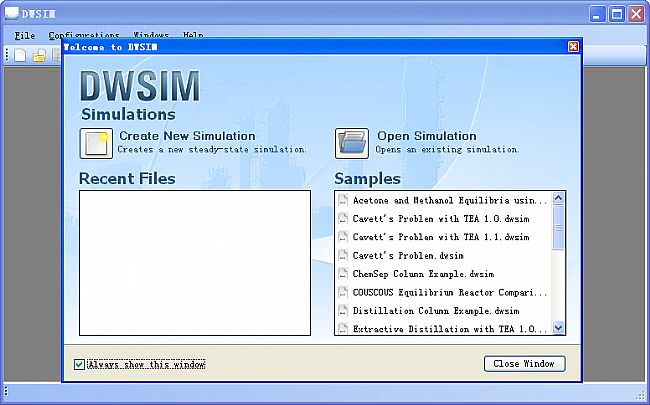Open the File menu
The image size is (650, 405).
point(24,36)
